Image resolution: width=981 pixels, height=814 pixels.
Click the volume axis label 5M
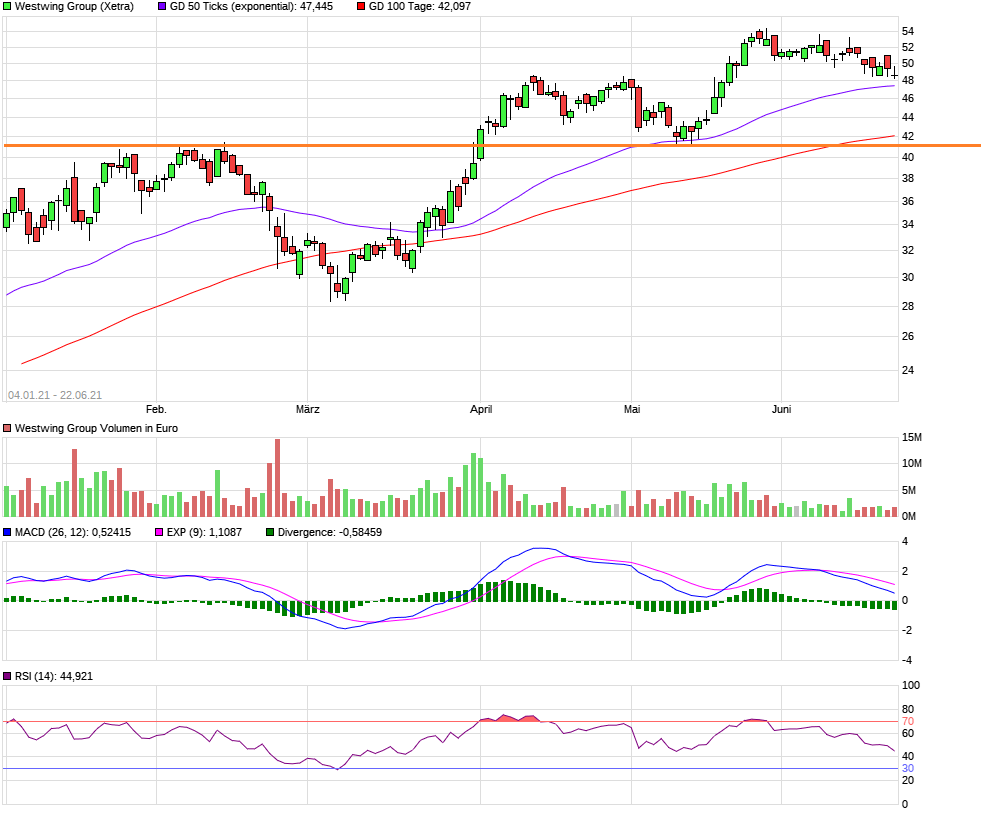click(909, 490)
